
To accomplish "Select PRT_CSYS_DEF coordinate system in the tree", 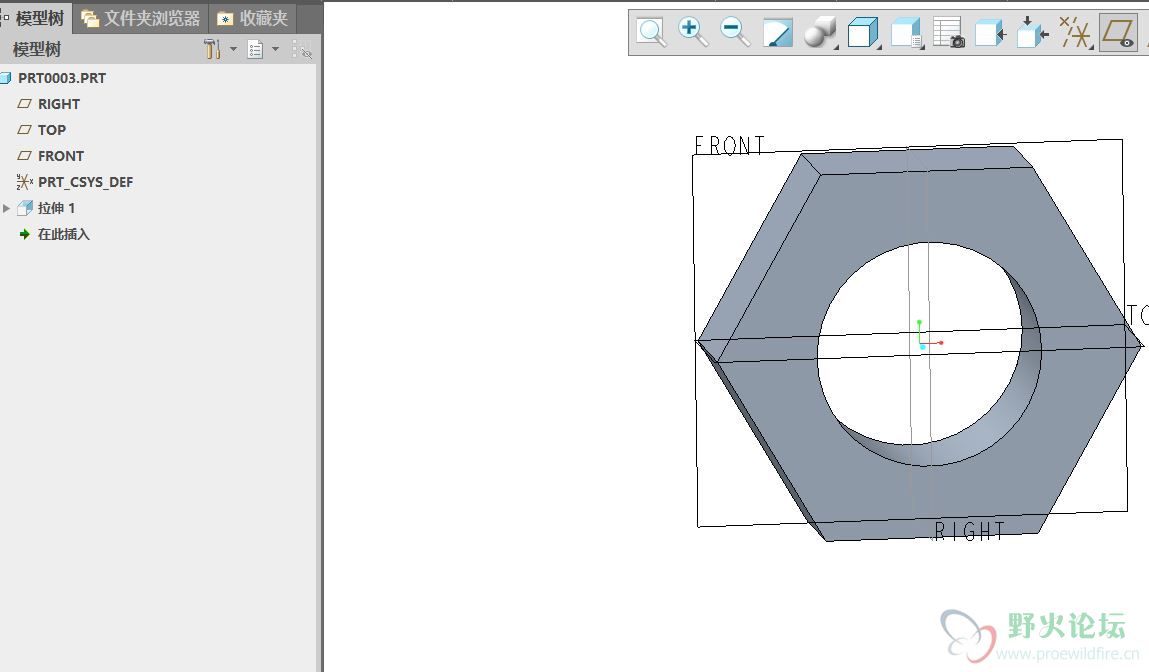I will coord(85,182).
